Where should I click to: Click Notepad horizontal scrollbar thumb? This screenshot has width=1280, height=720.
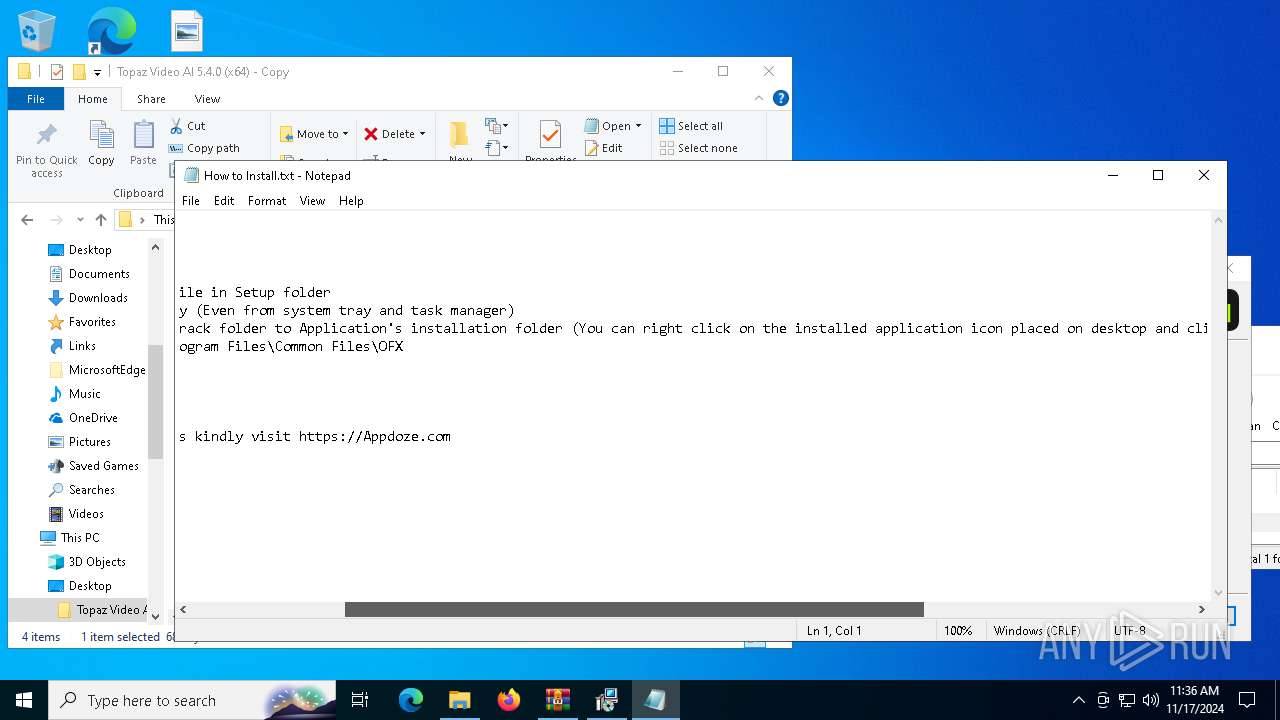point(634,609)
